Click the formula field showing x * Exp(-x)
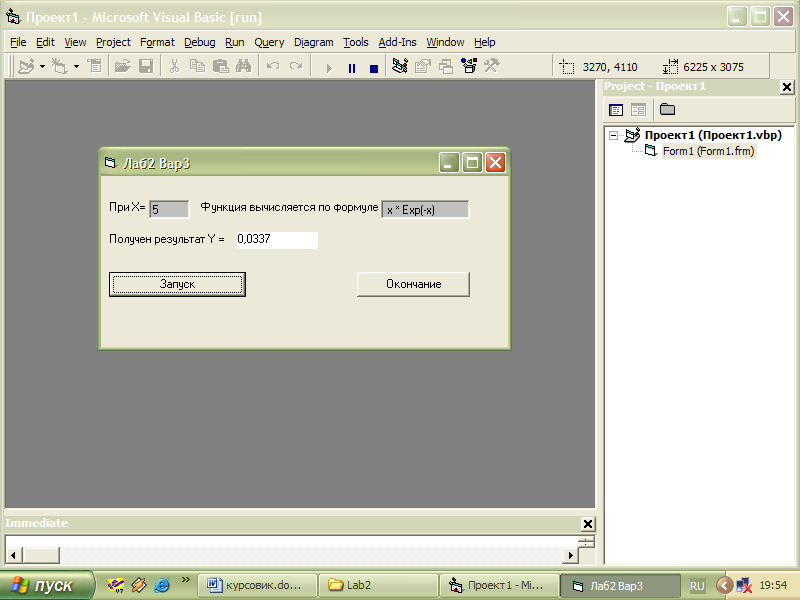Screen dimensions: 800x600 click(425, 209)
